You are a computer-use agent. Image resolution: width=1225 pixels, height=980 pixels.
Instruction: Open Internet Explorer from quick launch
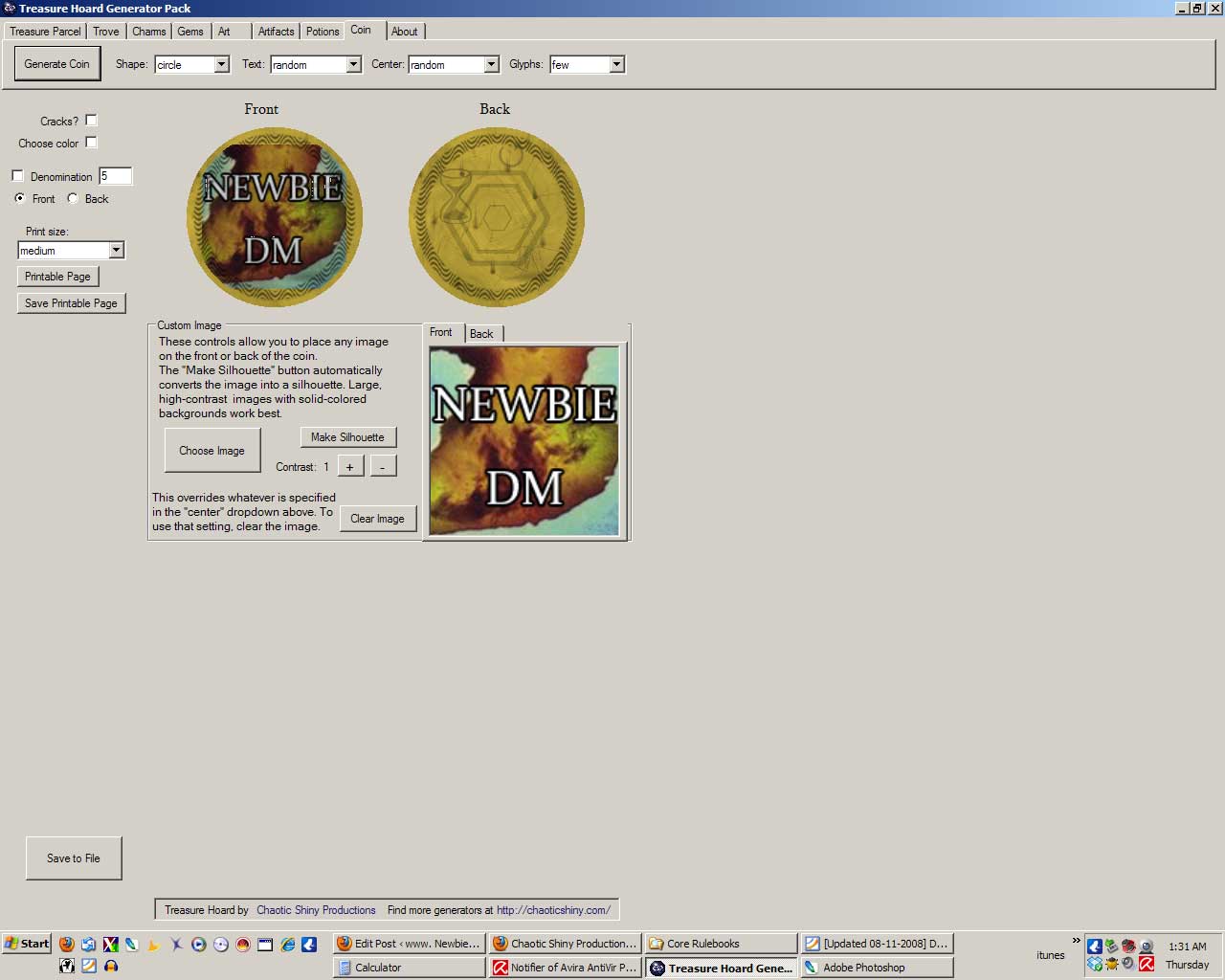[x=287, y=944]
